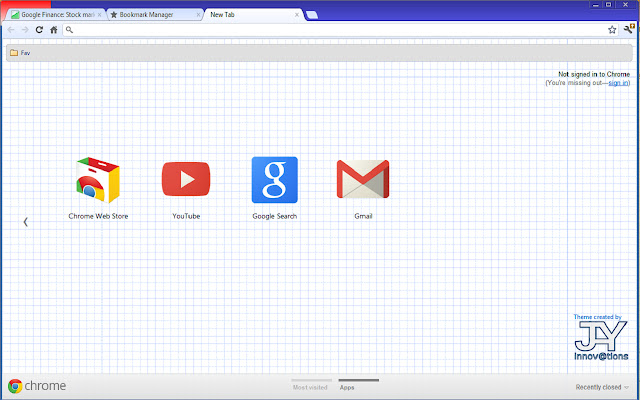Open the Gmail app icon

coord(363,179)
